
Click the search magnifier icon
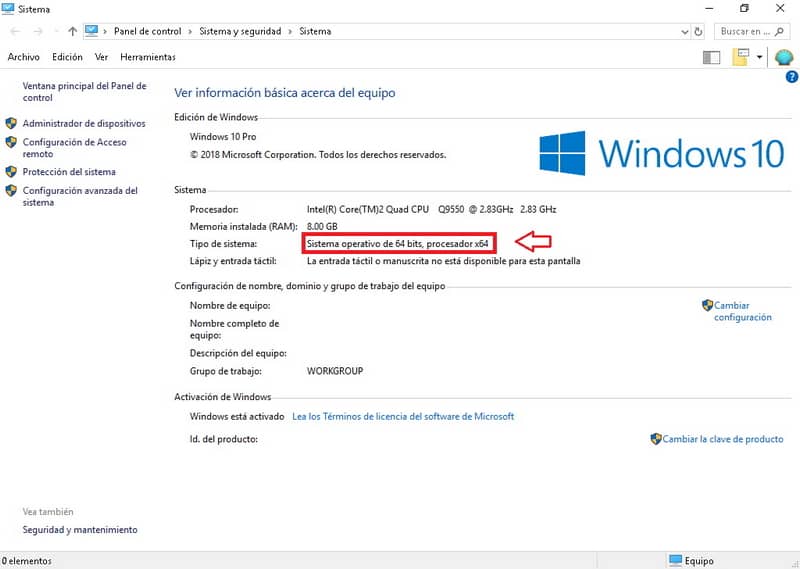click(779, 32)
